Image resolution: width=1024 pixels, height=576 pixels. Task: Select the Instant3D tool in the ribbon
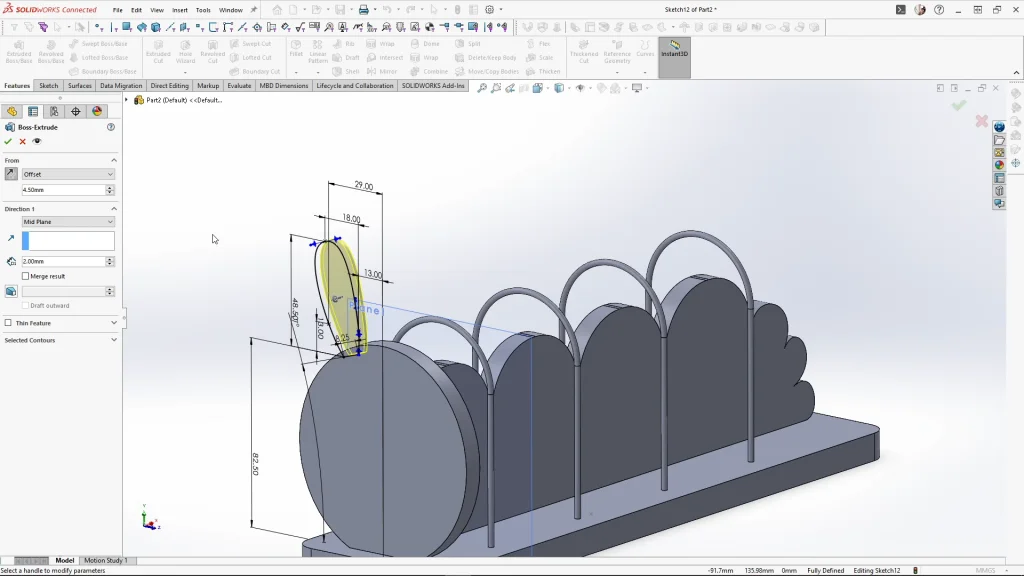[674, 49]
